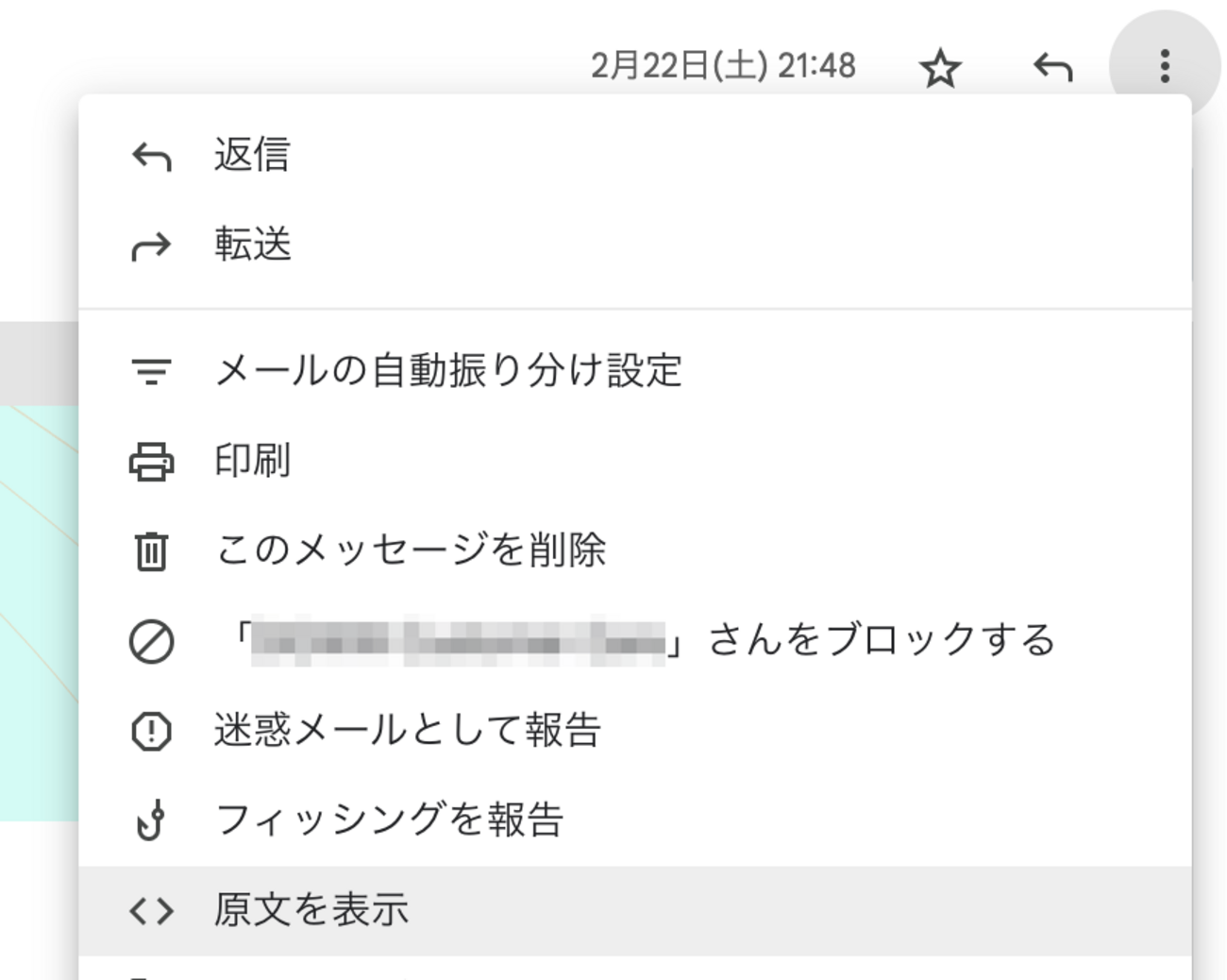Screen dimensions: 1227x980
Task: Block the sender via さんをブロックする
Action: click(x=881, y=640)
